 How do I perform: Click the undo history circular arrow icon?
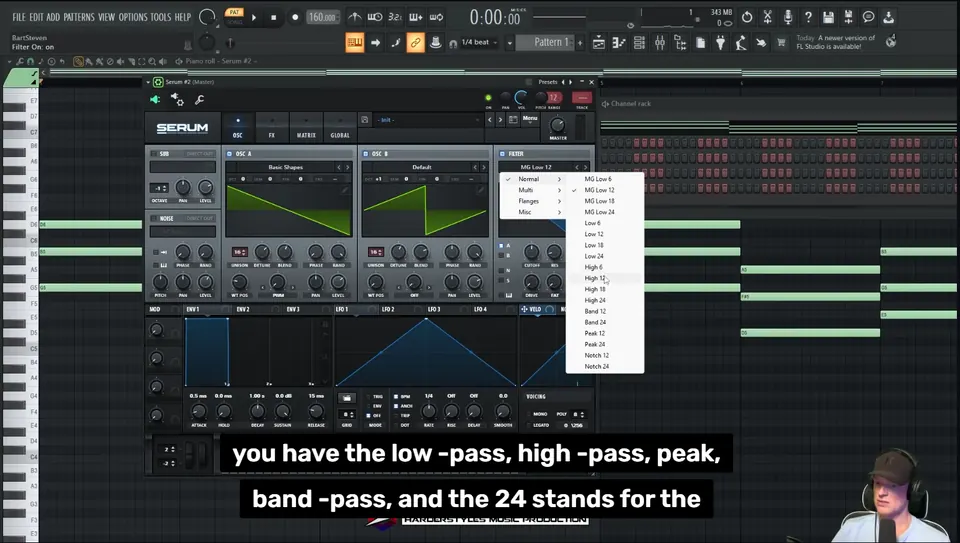pos(747,17)
